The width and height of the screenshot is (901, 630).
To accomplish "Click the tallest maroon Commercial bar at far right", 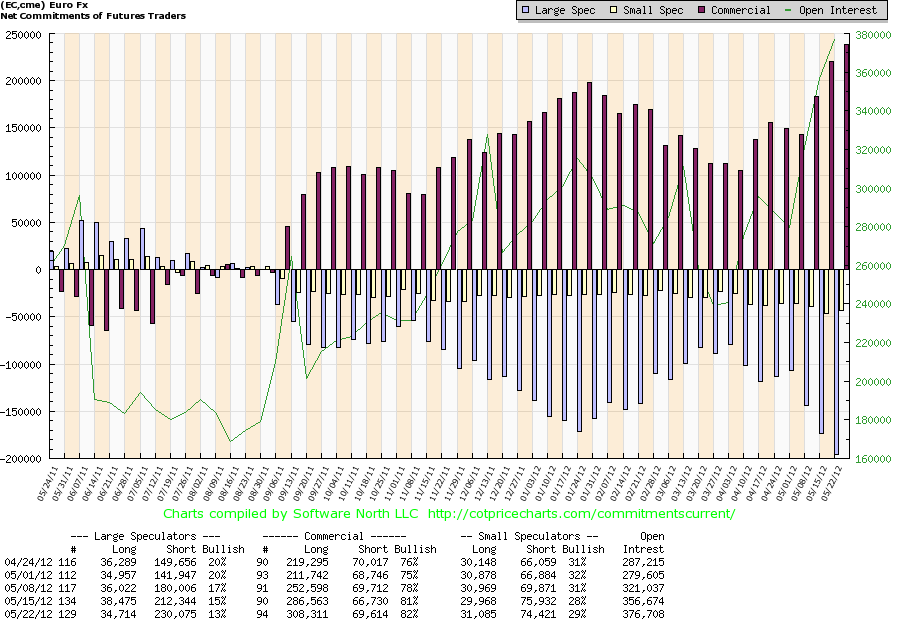I will [x=846, y=157].
